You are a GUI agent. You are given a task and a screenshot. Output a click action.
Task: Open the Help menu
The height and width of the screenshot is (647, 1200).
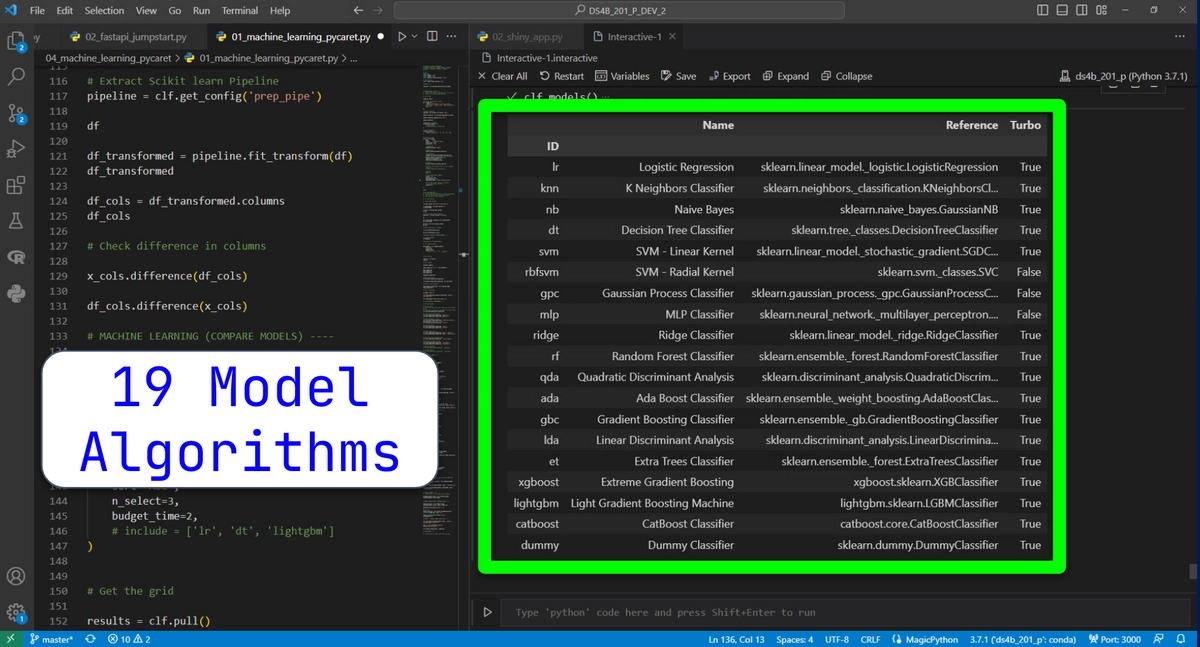coord(280,10)
